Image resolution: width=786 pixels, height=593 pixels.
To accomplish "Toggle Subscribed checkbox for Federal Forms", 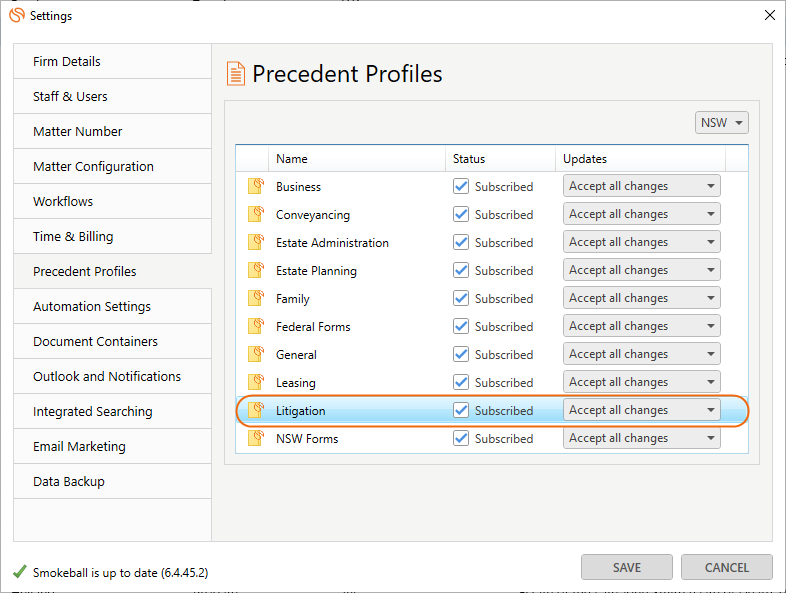I will coord(461,326).
